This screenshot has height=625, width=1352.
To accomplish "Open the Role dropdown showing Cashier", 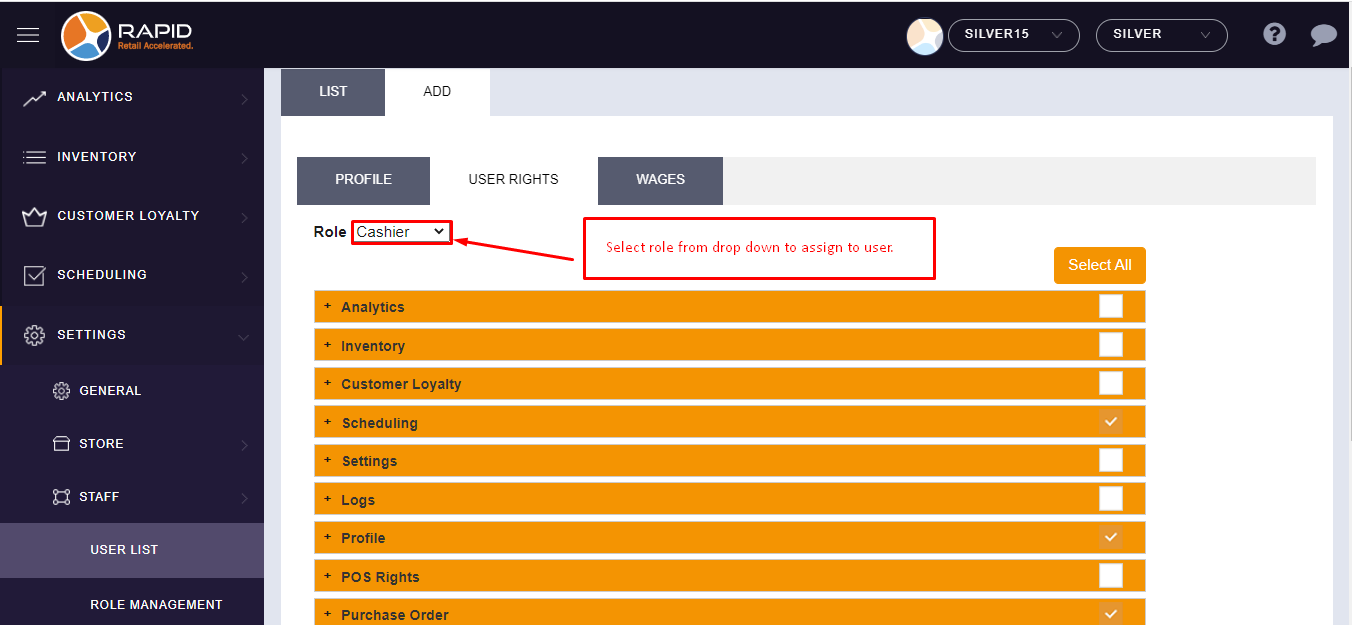I will click(401, 232).
